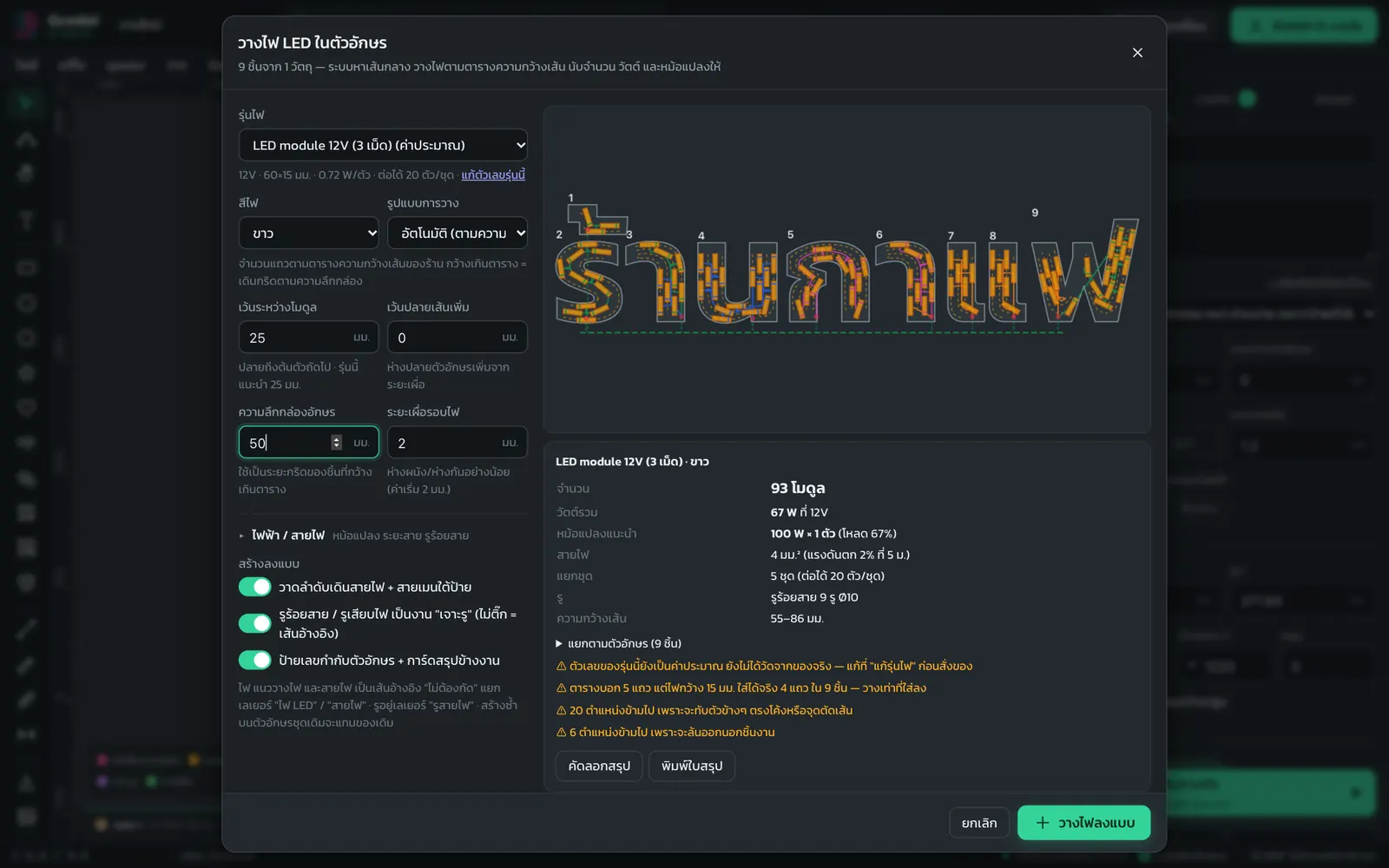The width and height of the screenshot is (1389, 868).
Task: Click the number 9 label in preview
Action: (x=1035, y=213)
